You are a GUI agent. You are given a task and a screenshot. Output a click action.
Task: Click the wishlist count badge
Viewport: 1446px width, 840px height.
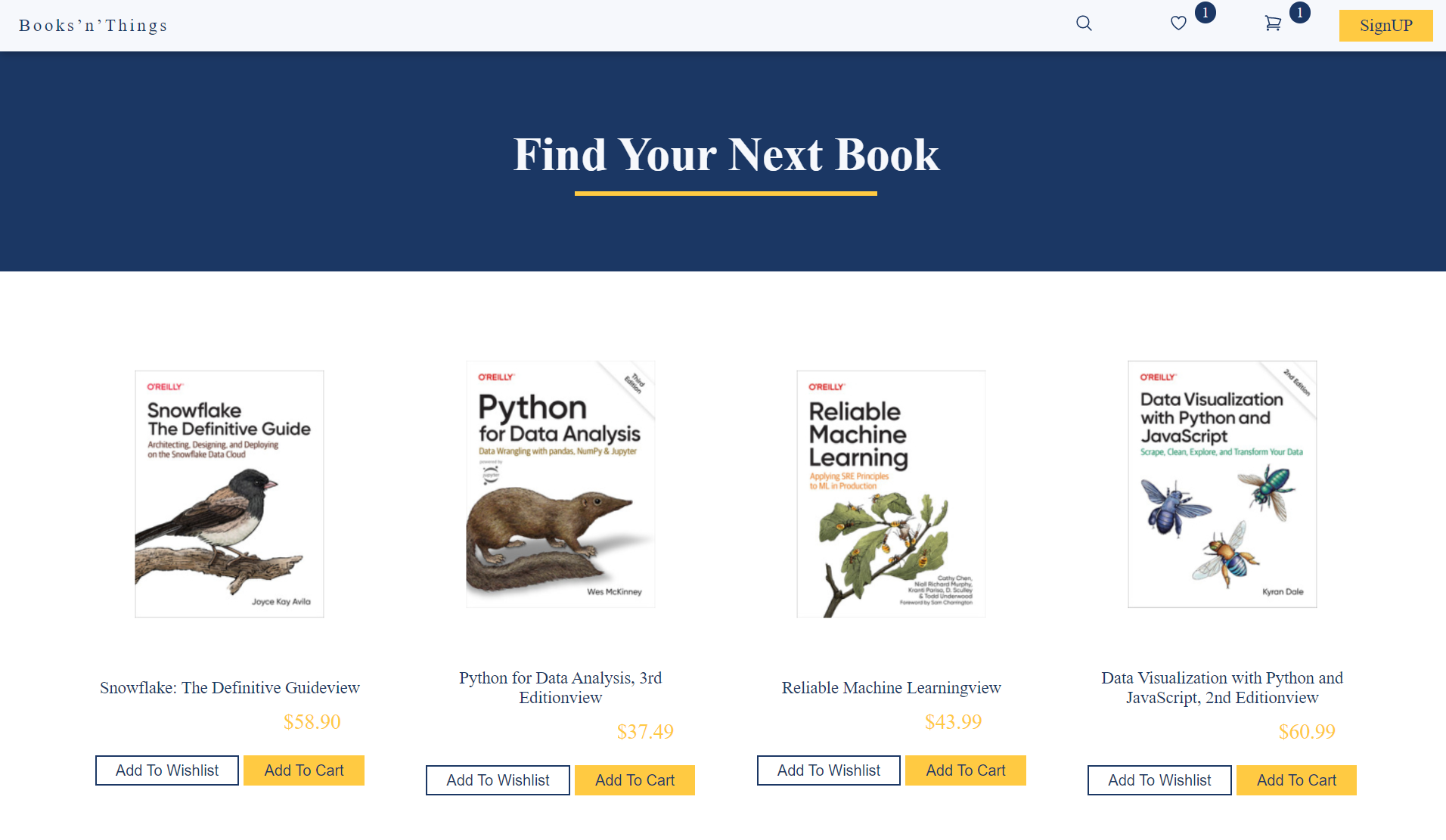tap(1206, 13)
